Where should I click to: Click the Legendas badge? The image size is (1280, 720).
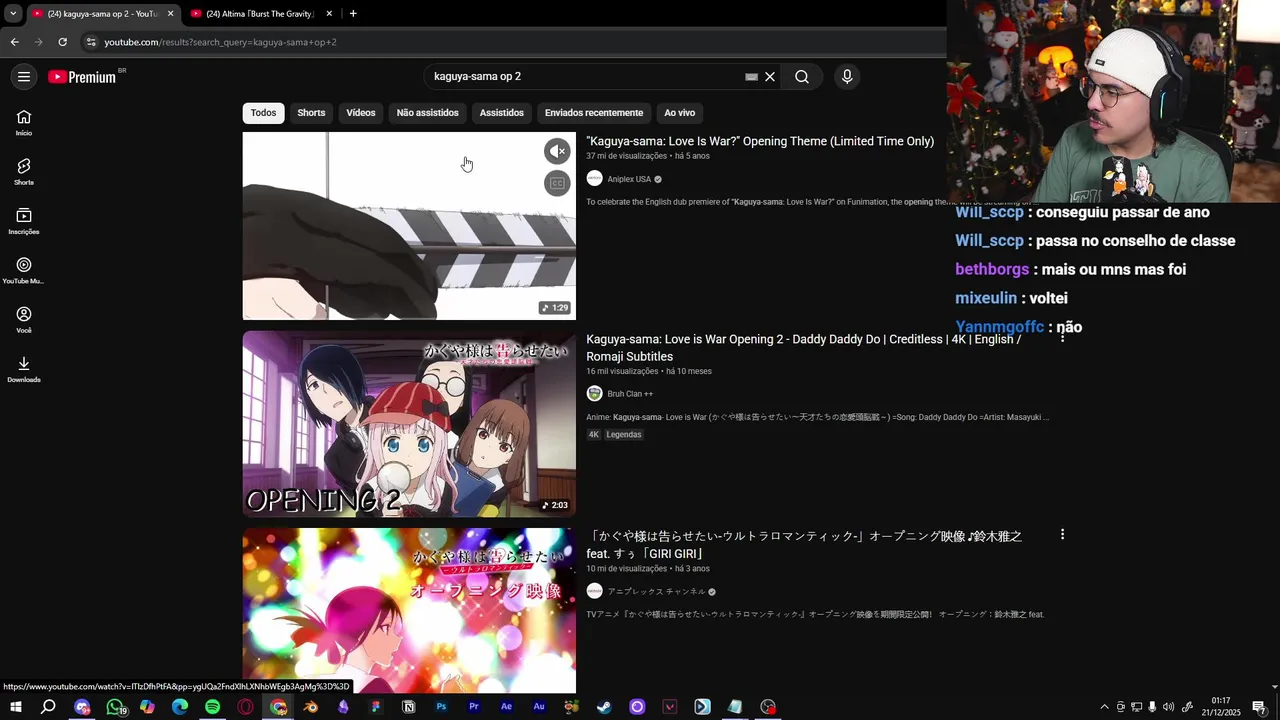(x=624, y=435)
